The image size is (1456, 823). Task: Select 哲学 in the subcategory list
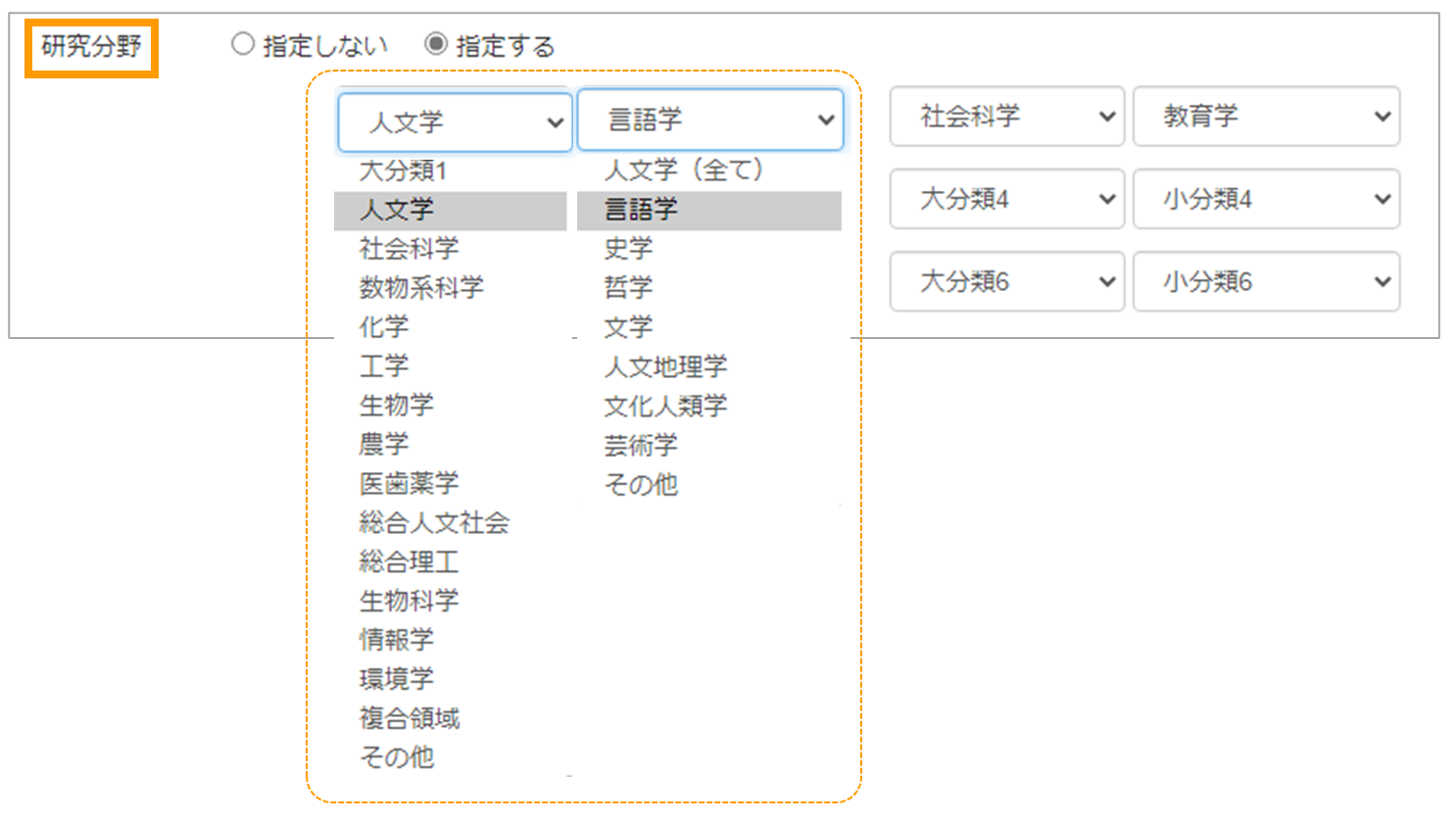pos(628,288)
